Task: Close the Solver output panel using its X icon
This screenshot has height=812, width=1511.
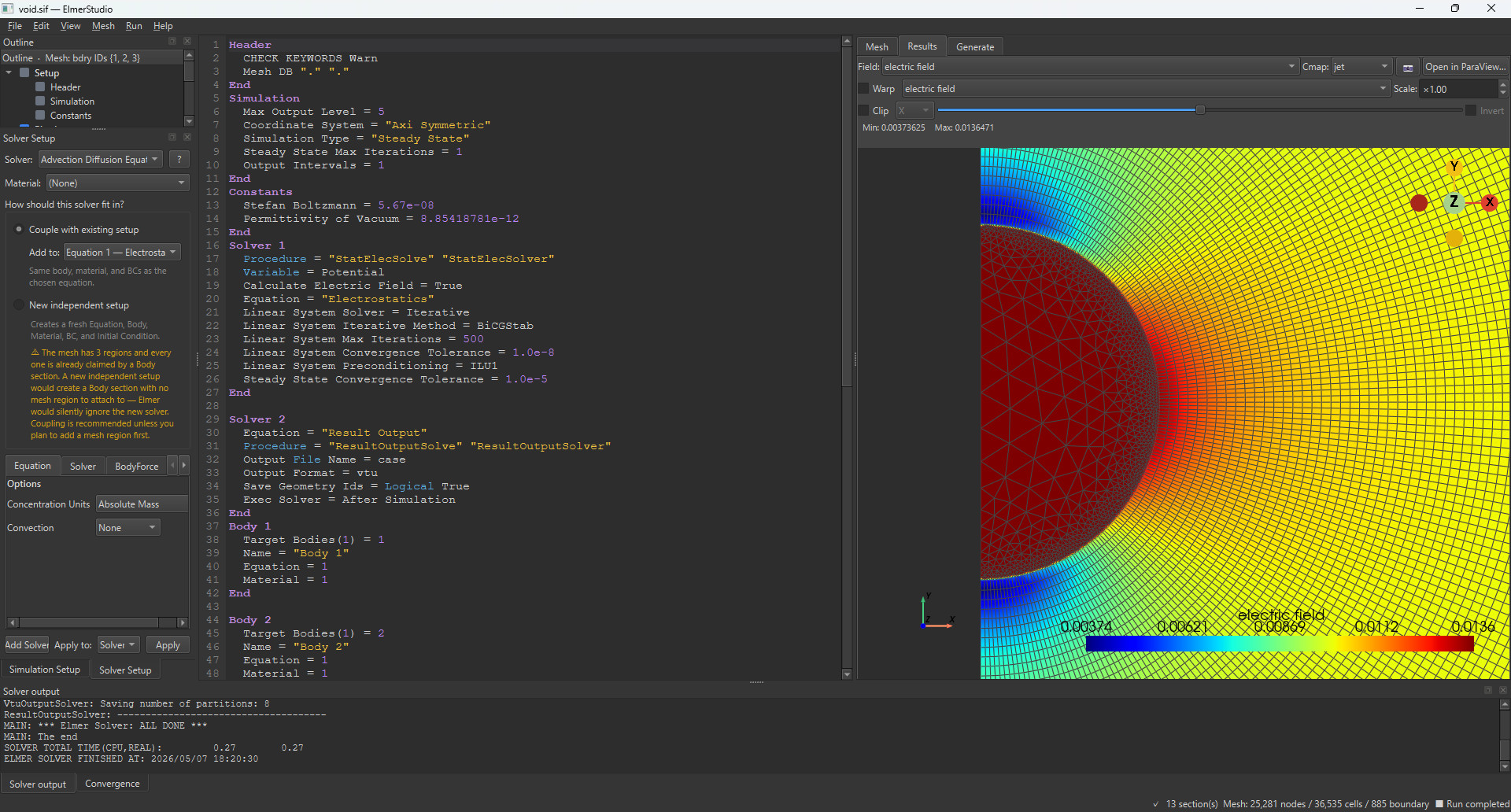Action: point(1502,690)
